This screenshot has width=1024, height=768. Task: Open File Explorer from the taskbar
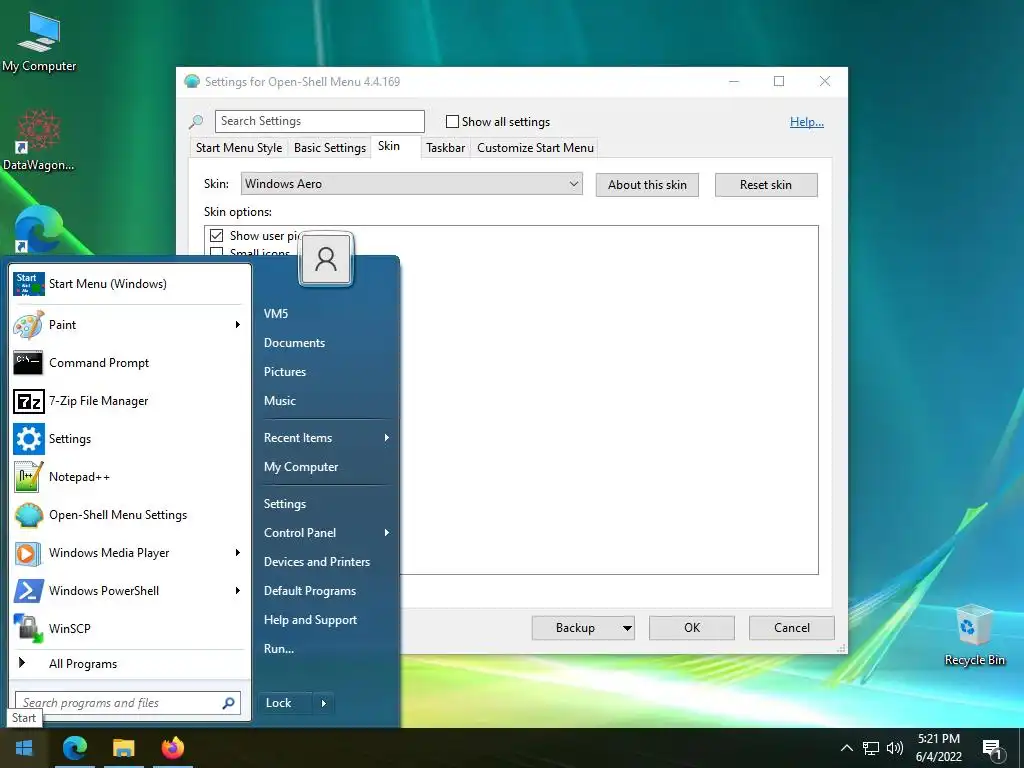click(x=123, y=748)
